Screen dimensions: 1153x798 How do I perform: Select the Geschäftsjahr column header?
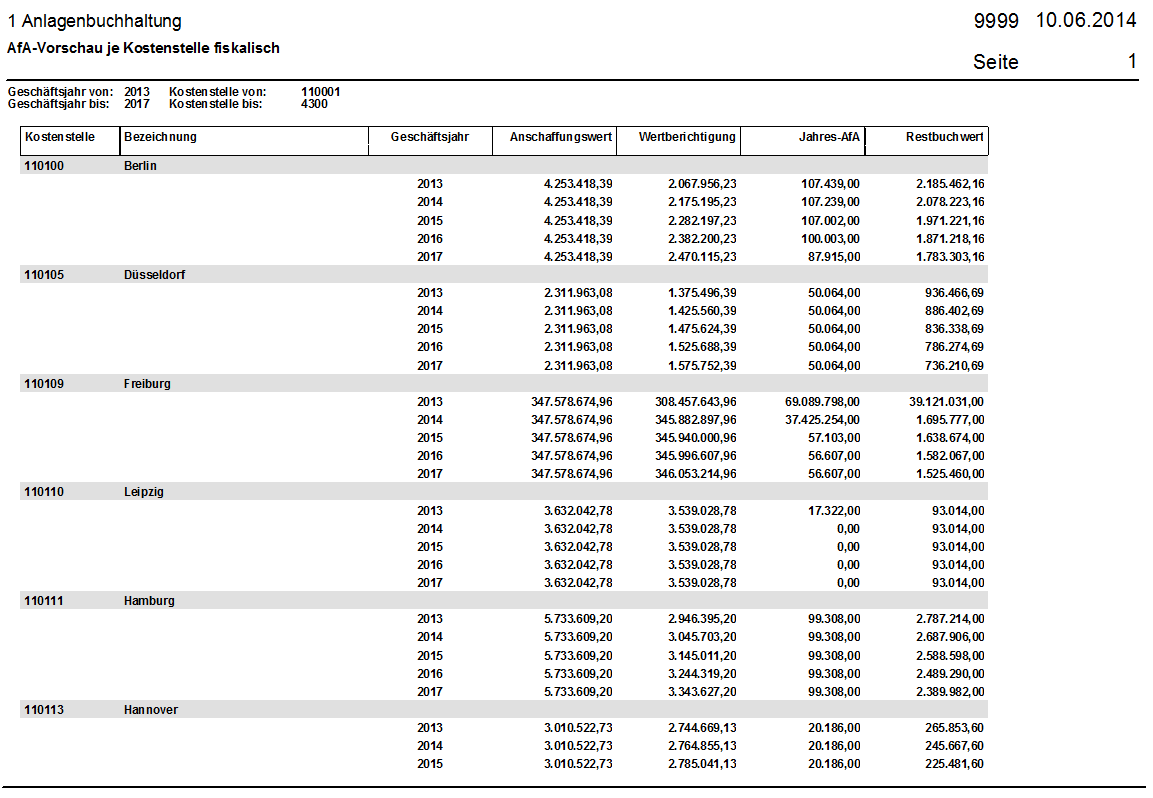tap(430, 137)
